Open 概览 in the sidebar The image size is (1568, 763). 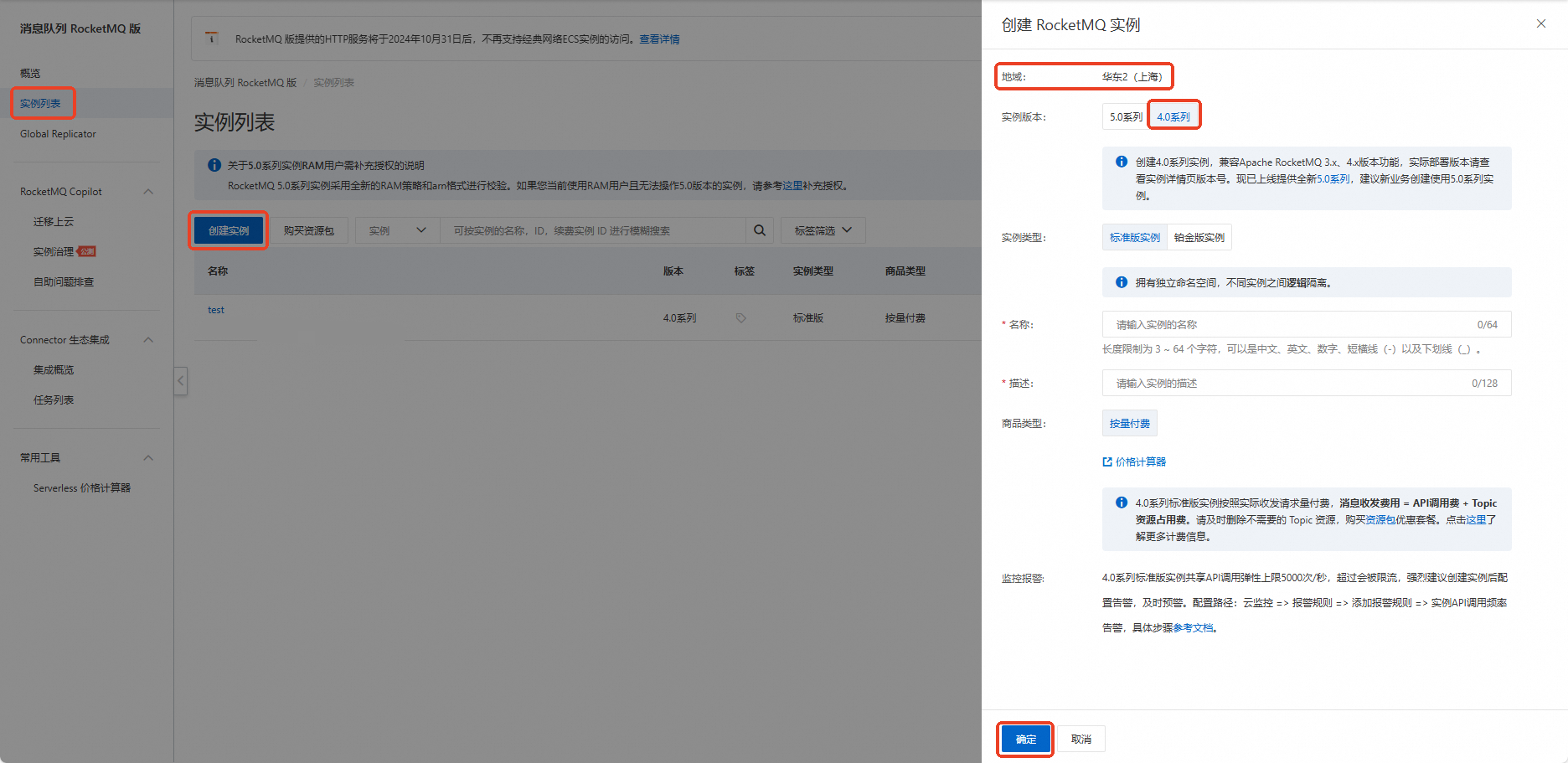pyautogui.click(x=30, y=73)
